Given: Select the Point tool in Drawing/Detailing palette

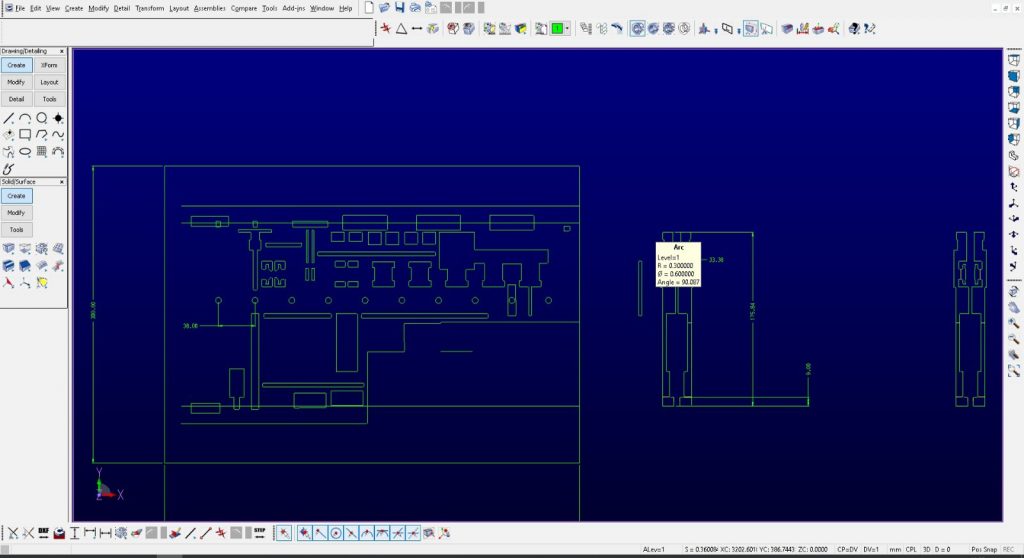Looking at the screenshot, I should point(58,118).
